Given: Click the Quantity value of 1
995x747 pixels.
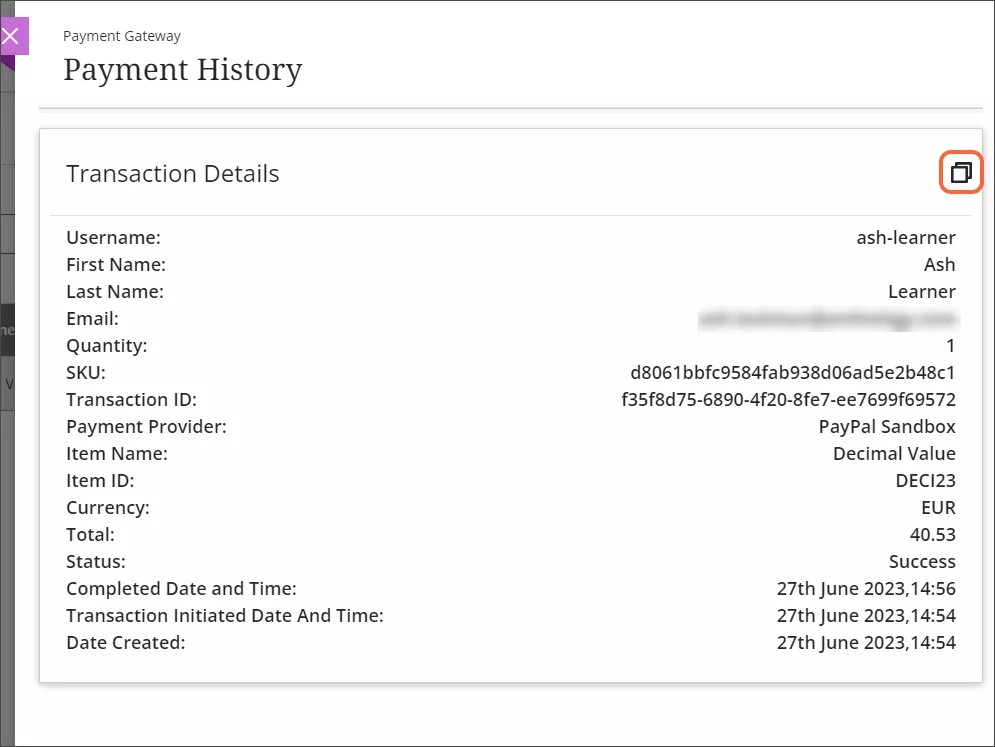Looking at the screenshot, I should [x=950, y=345].
